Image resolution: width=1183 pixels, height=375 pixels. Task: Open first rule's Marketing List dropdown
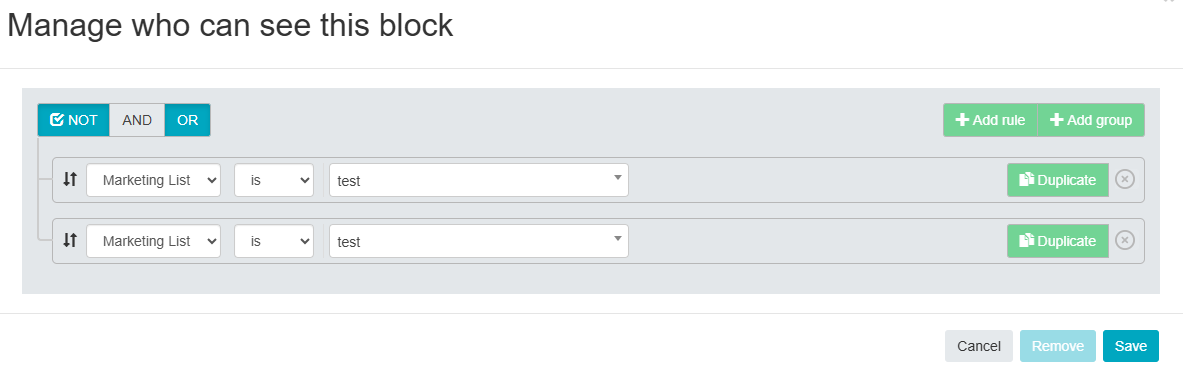153,180
